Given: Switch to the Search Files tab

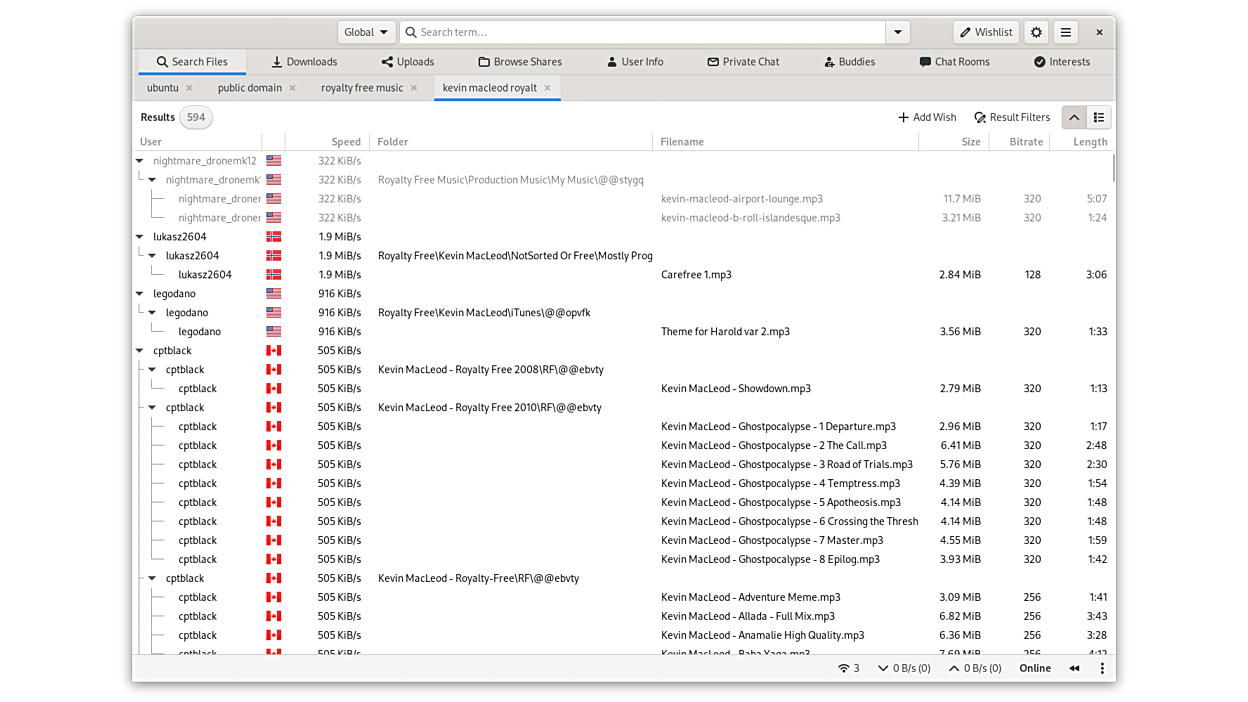Looking at the screenshot, I should pyautogui.click(x=192, y=62).
